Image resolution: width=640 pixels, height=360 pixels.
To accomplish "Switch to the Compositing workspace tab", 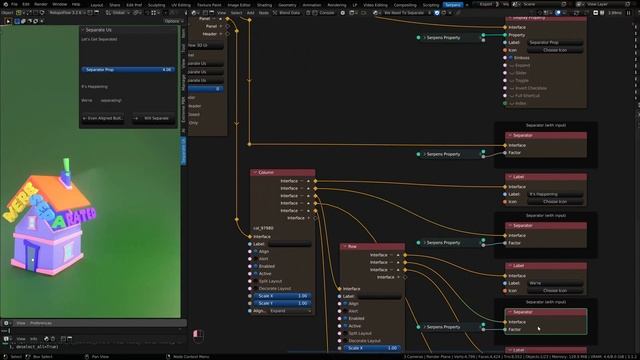I will point(406,5).
